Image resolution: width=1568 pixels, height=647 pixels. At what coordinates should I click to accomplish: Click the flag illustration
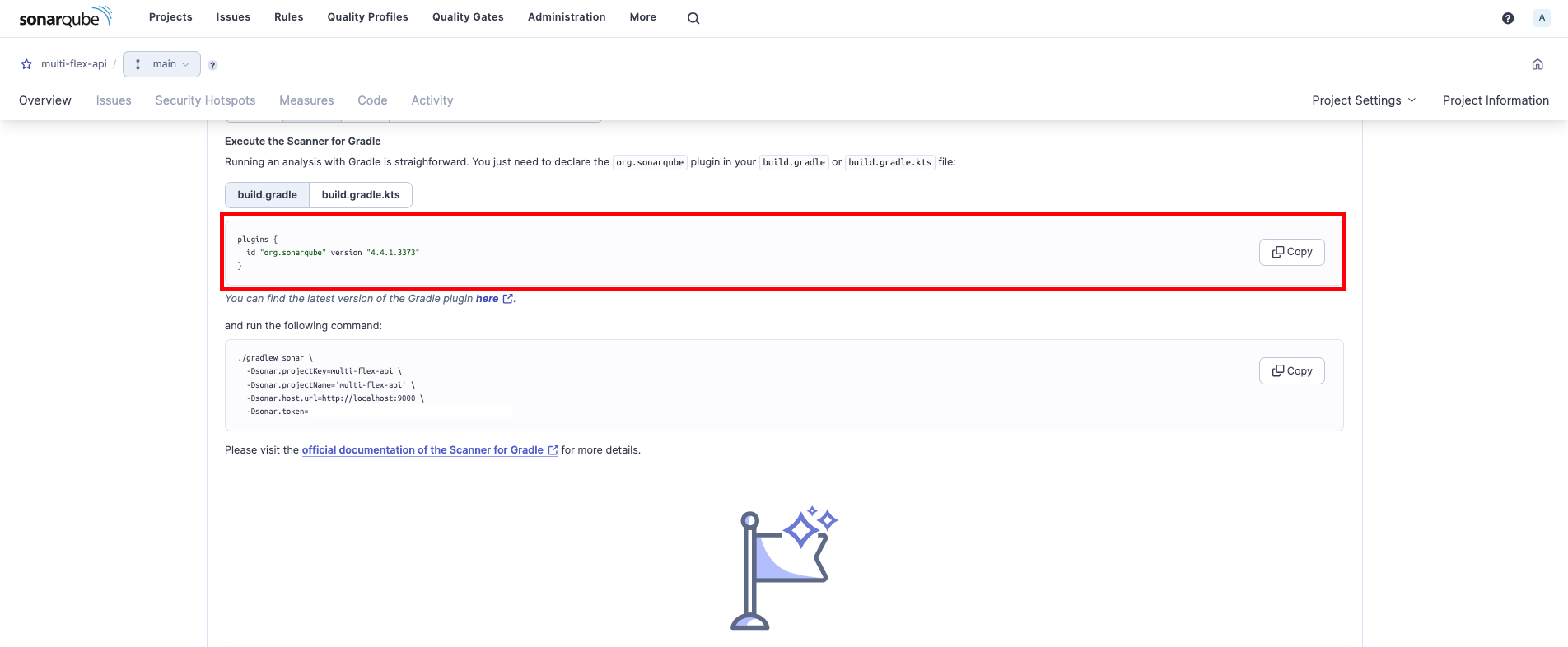(x=783, y=568)
